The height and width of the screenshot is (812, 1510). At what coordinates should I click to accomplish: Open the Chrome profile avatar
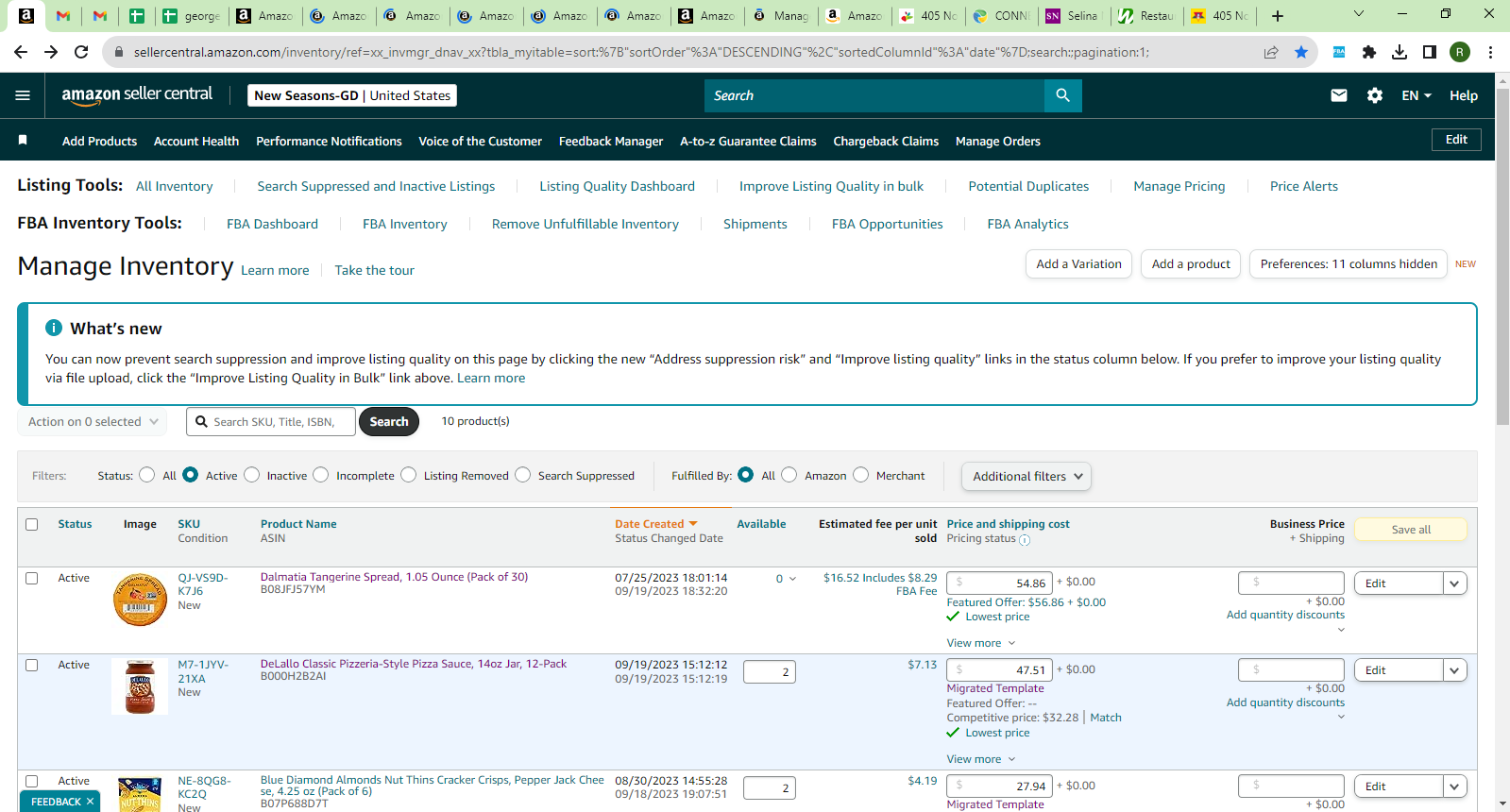(1460, 52)
